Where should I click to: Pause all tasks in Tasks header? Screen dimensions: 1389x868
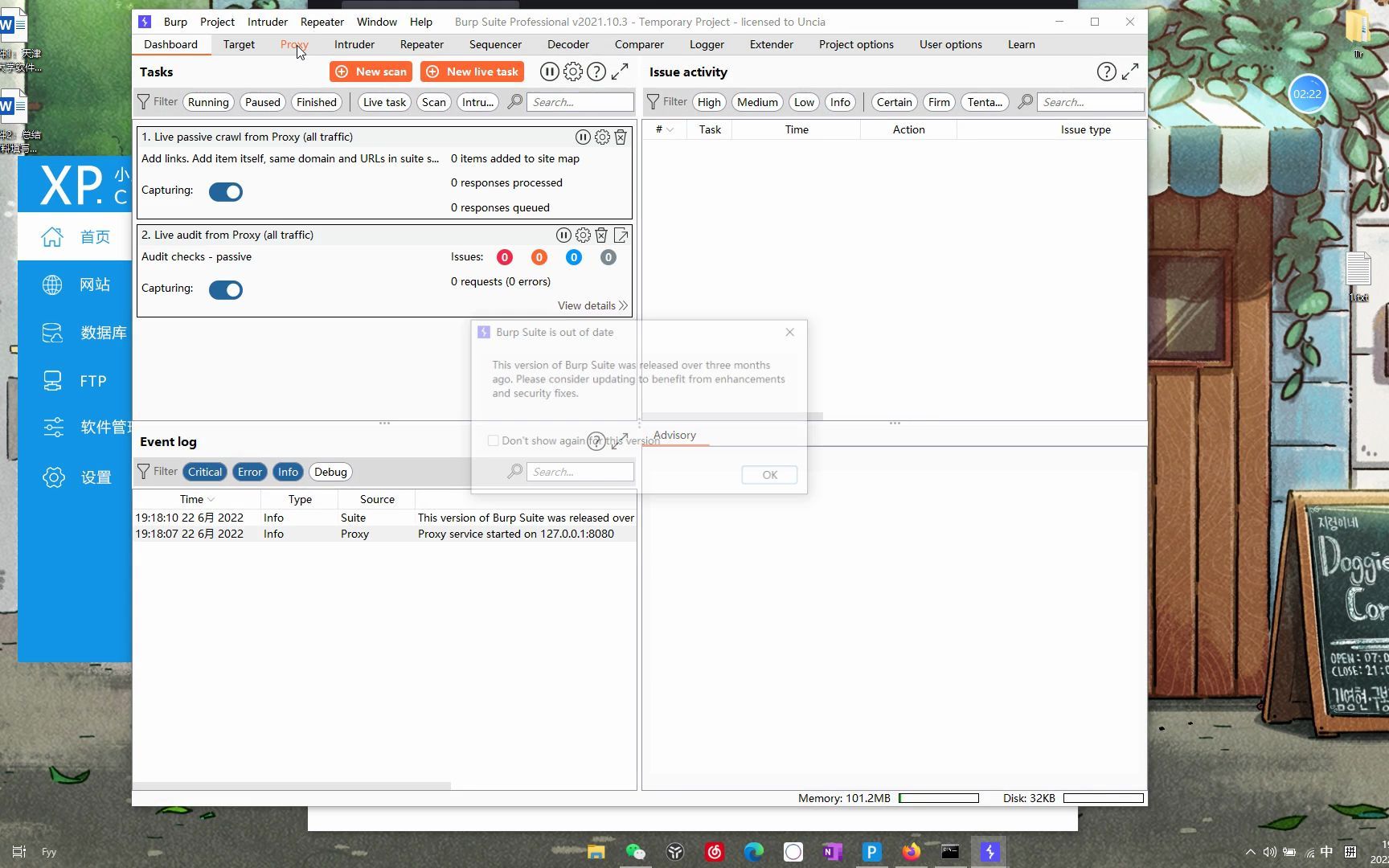tap(549, 72)
